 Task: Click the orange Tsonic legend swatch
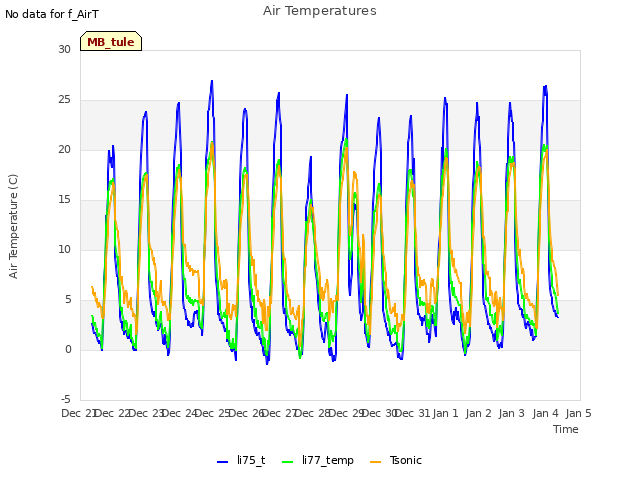coord(376,462)
